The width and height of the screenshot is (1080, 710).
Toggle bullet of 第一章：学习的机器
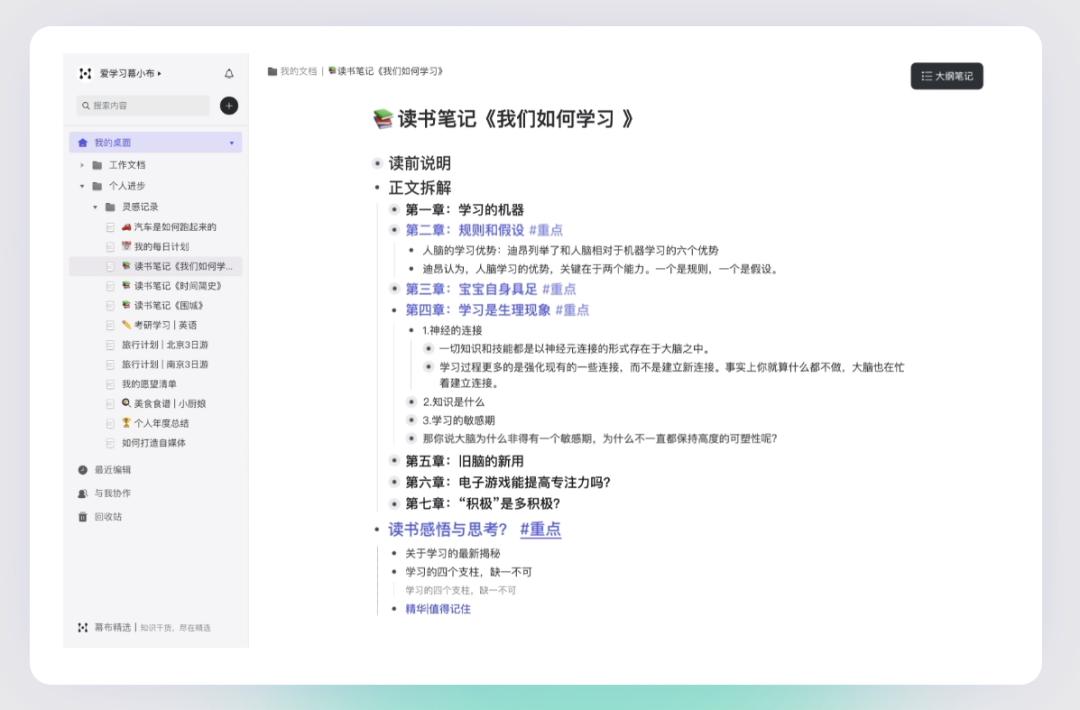(x=395, y=210)
